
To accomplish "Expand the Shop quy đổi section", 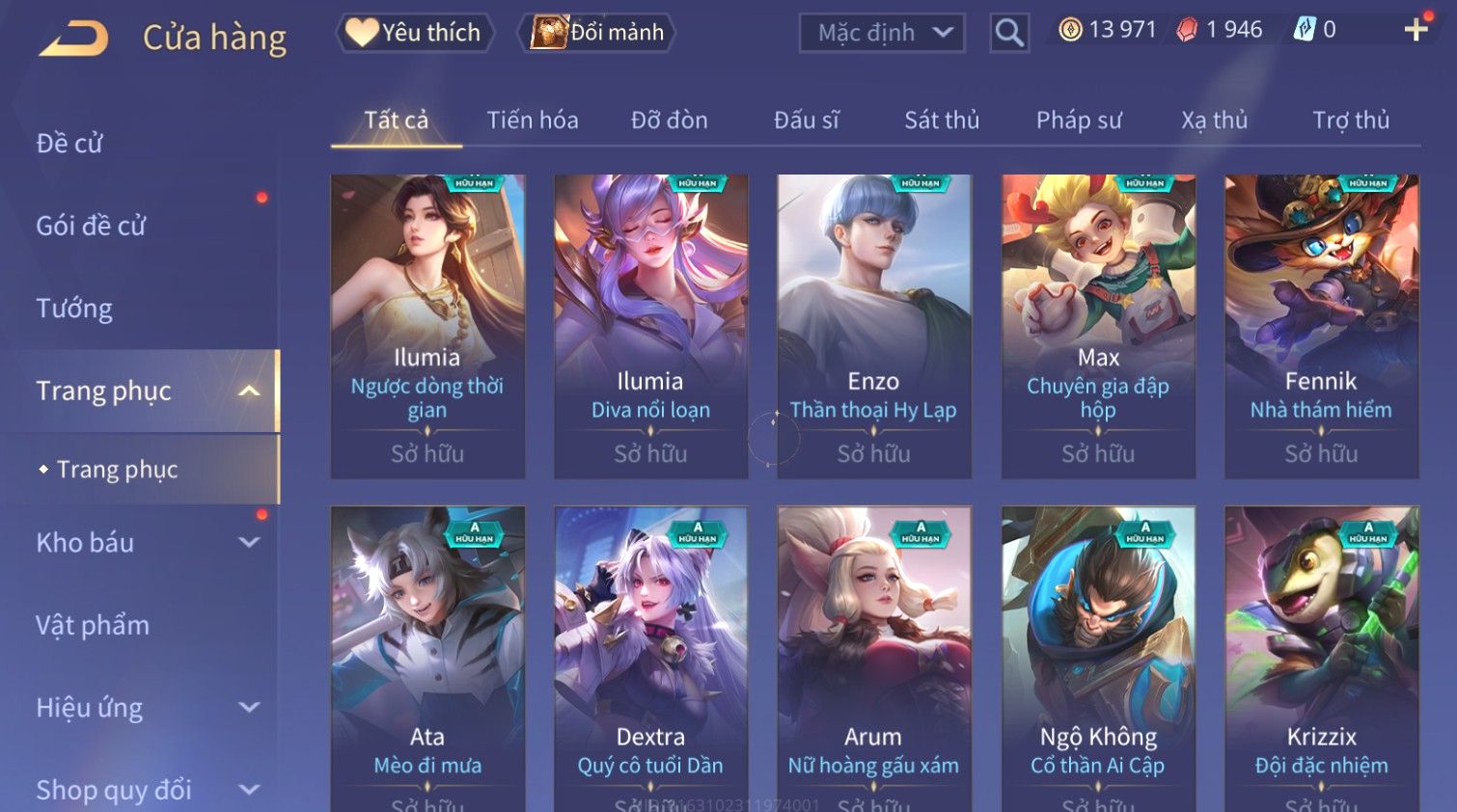I will 249,790.
